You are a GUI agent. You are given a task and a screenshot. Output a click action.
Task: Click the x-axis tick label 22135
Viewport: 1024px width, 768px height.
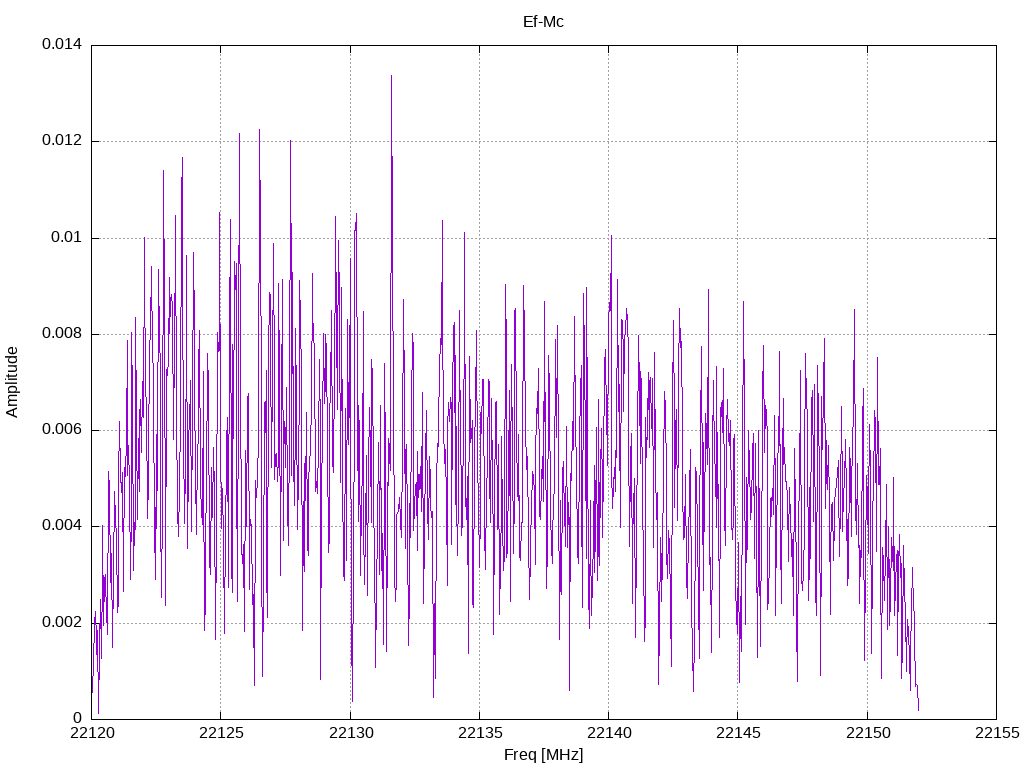click(480, 733)
